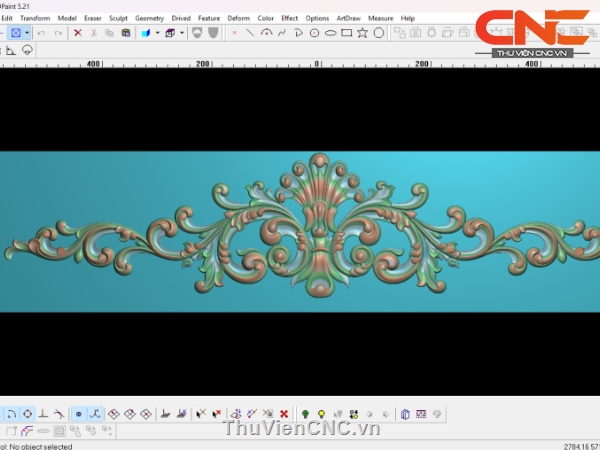Toggle the green light bulb icon

tap(305, 413)
